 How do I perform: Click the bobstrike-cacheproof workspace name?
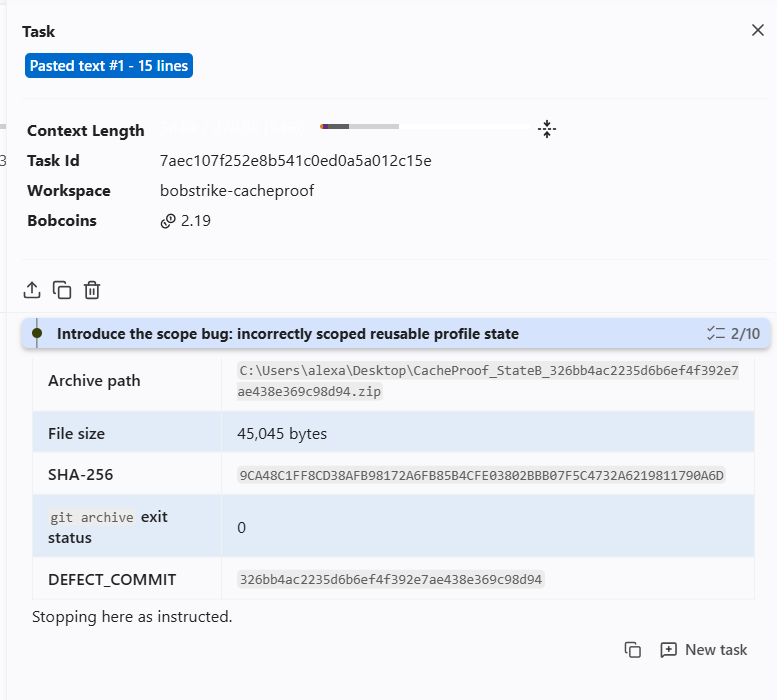tap(237, 191)
